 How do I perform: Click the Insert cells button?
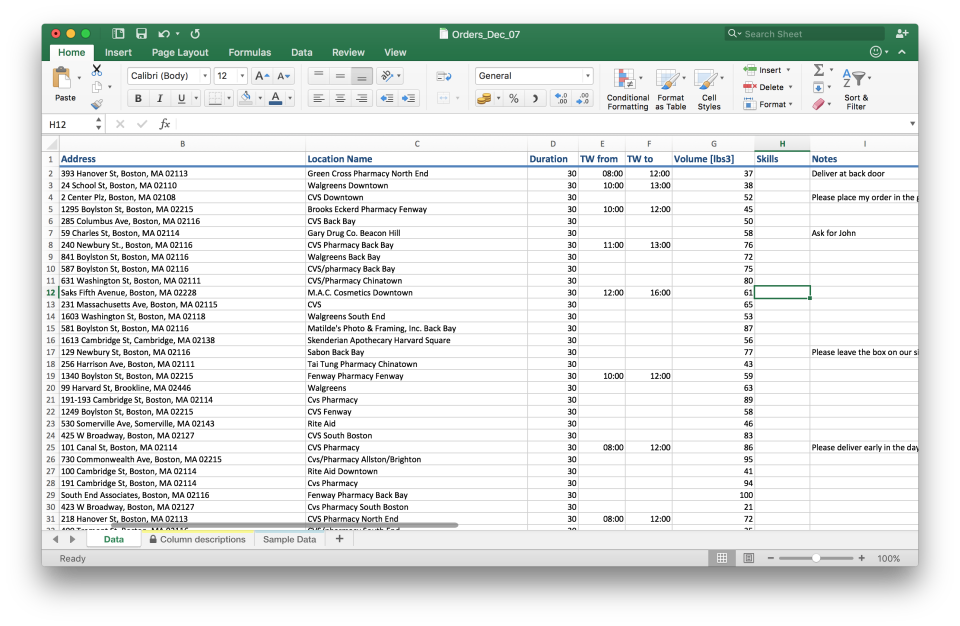pos(763,70)
